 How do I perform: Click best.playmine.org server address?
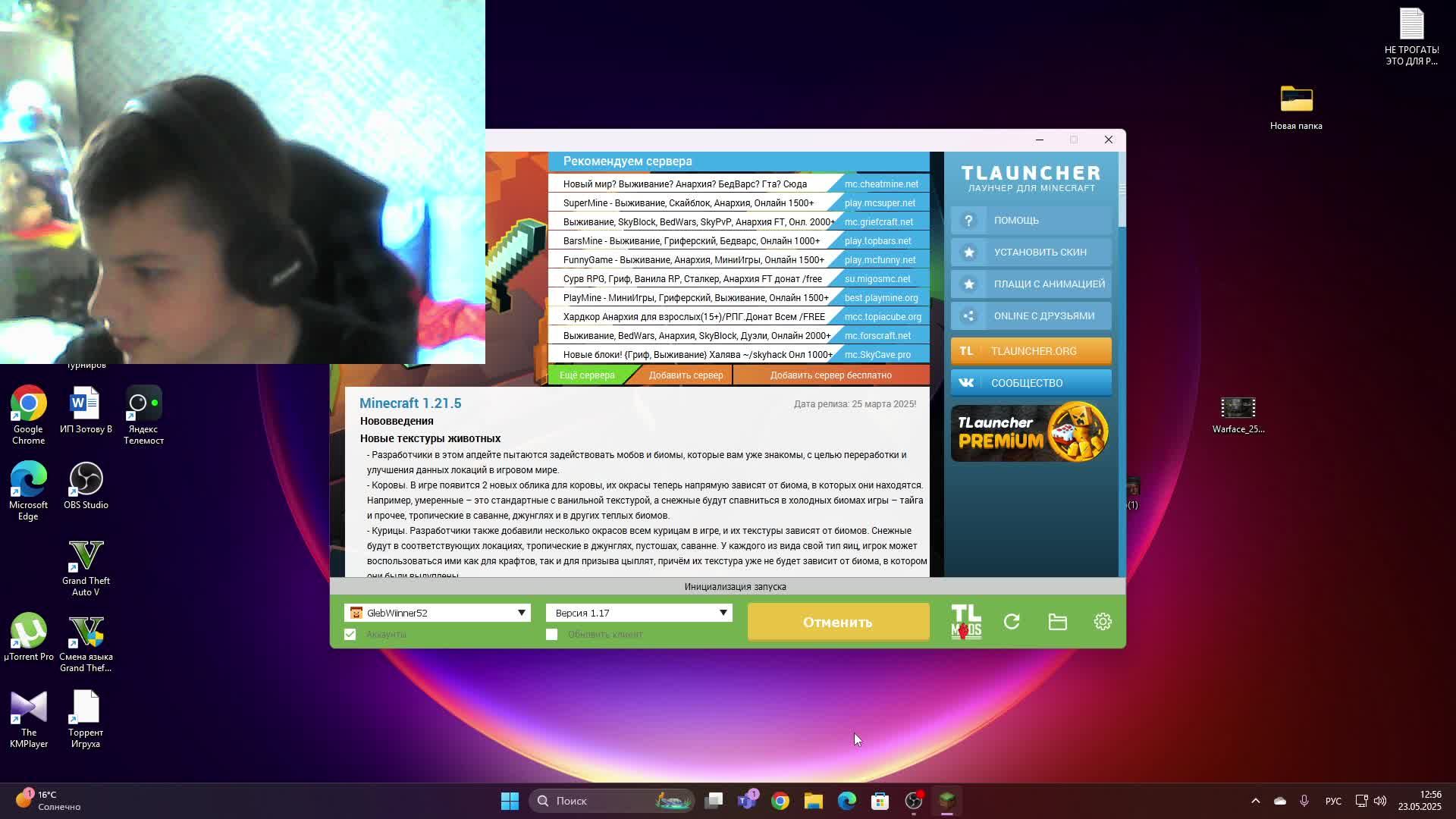tap(881, 297)
